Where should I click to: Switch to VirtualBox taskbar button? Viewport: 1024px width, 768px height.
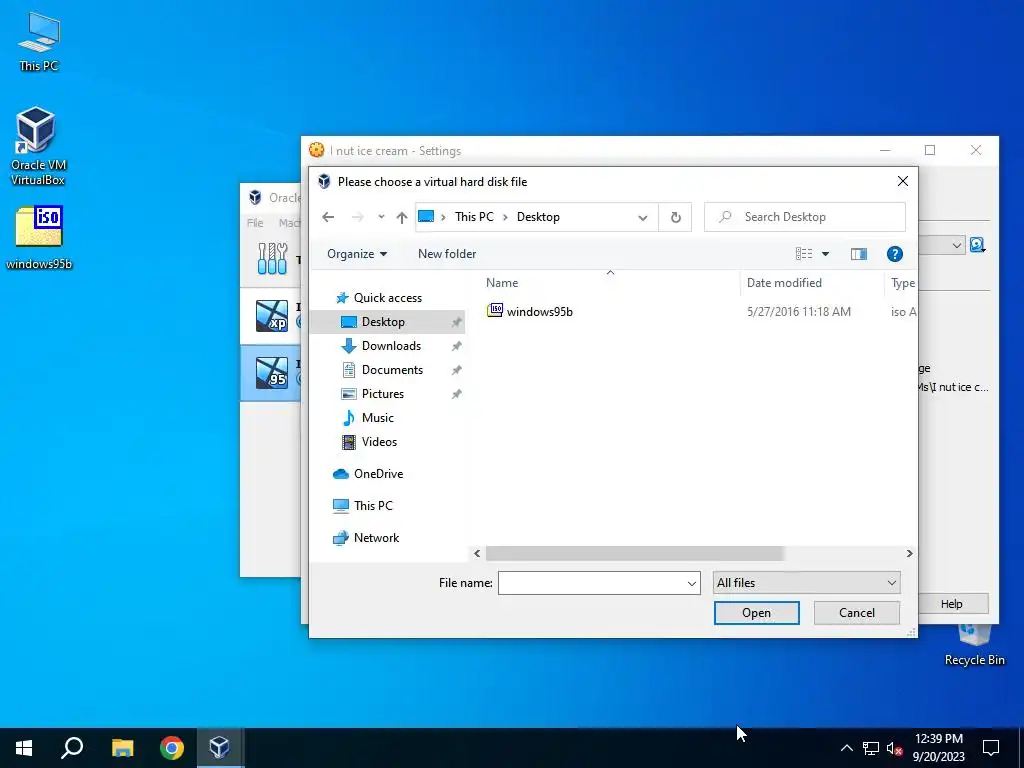[219, 748]
